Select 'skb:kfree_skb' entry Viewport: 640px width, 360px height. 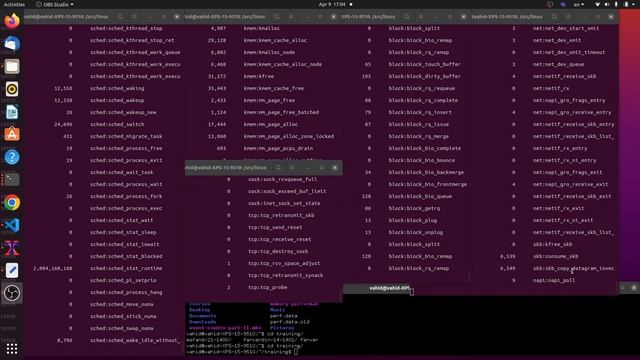pyautogui.click(x=552, y=244)
